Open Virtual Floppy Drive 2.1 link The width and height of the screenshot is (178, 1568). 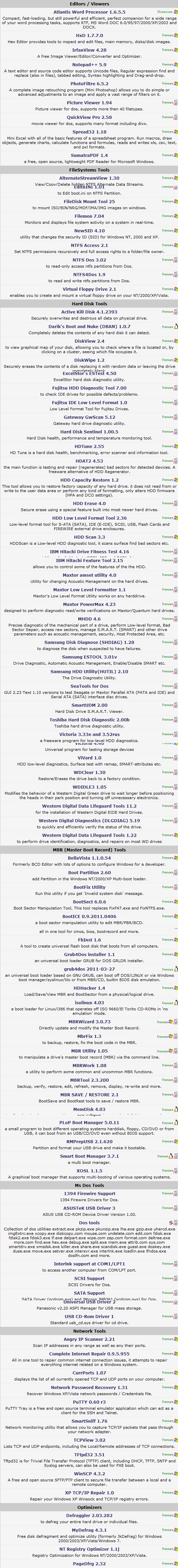tap(89, 289)
